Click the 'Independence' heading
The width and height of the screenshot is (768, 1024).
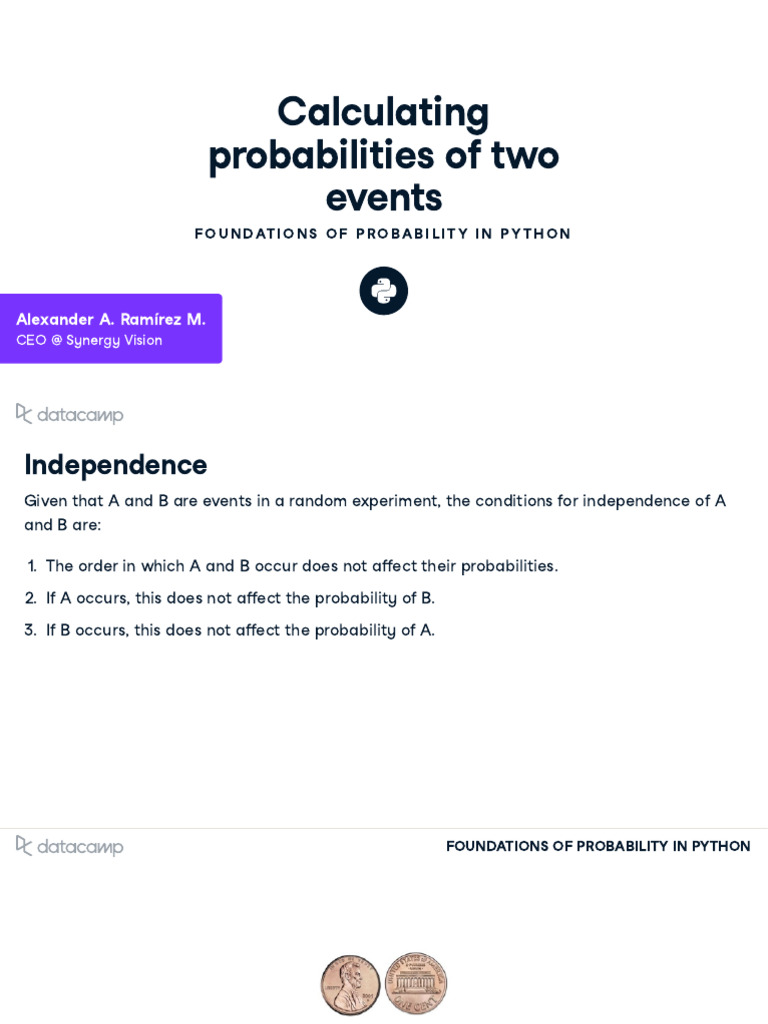pos(116,465)
